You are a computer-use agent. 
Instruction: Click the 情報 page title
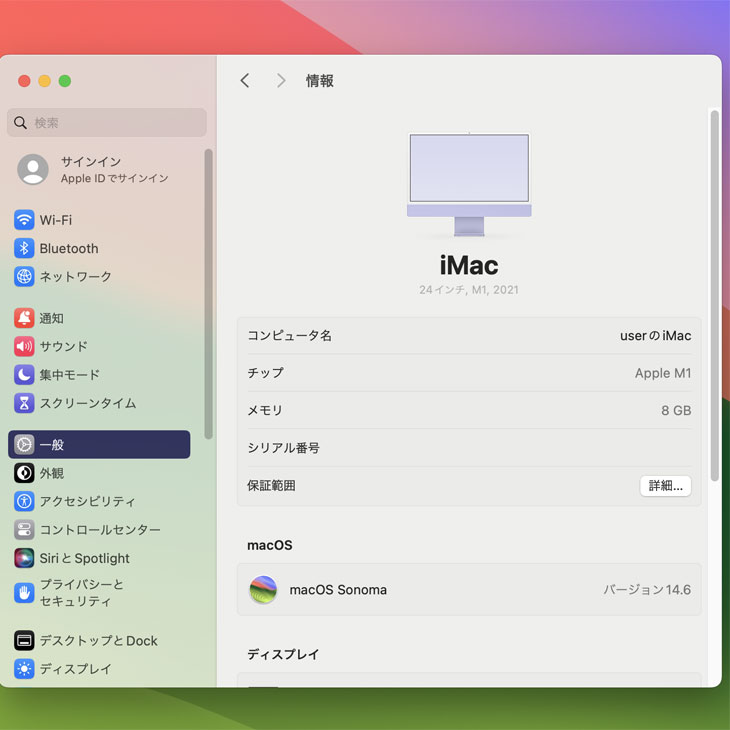319,81
